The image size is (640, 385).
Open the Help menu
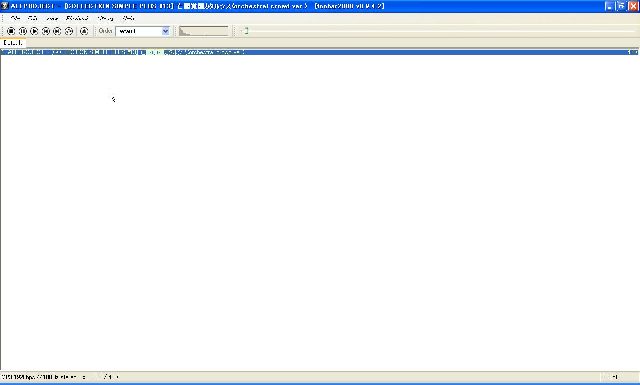click(129, 18)
